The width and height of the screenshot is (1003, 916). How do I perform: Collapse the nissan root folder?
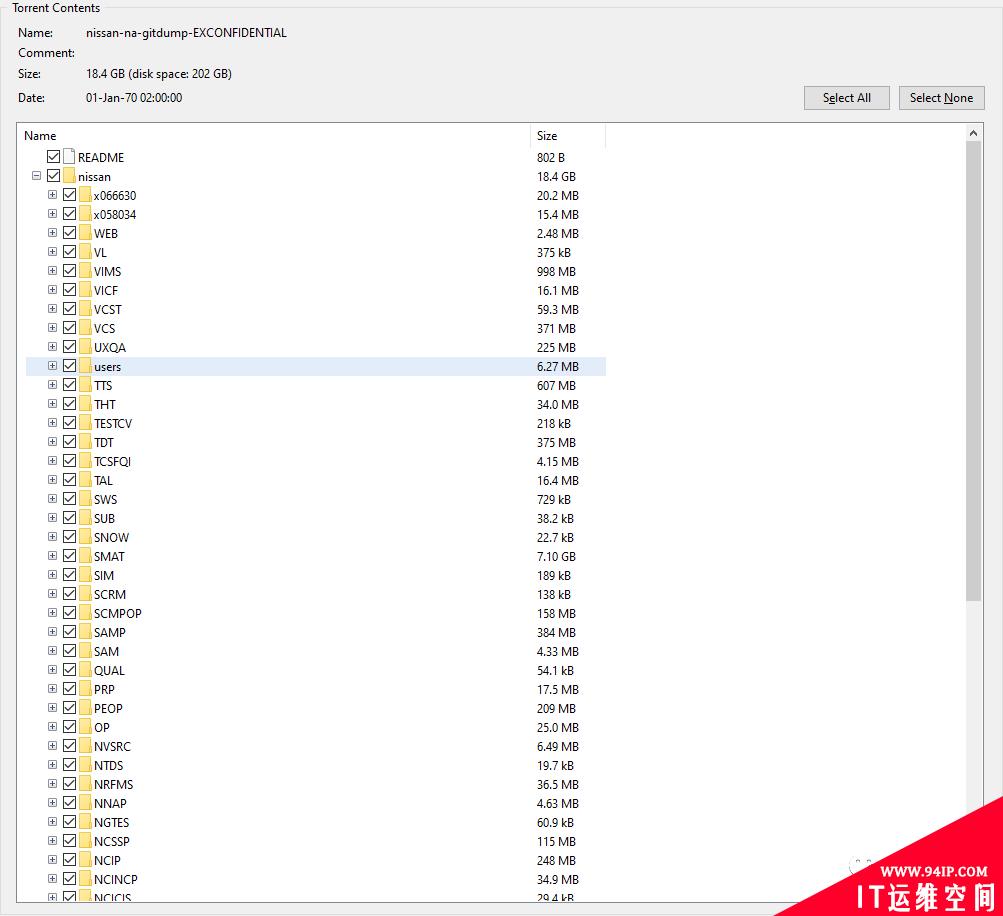(36, 176)
